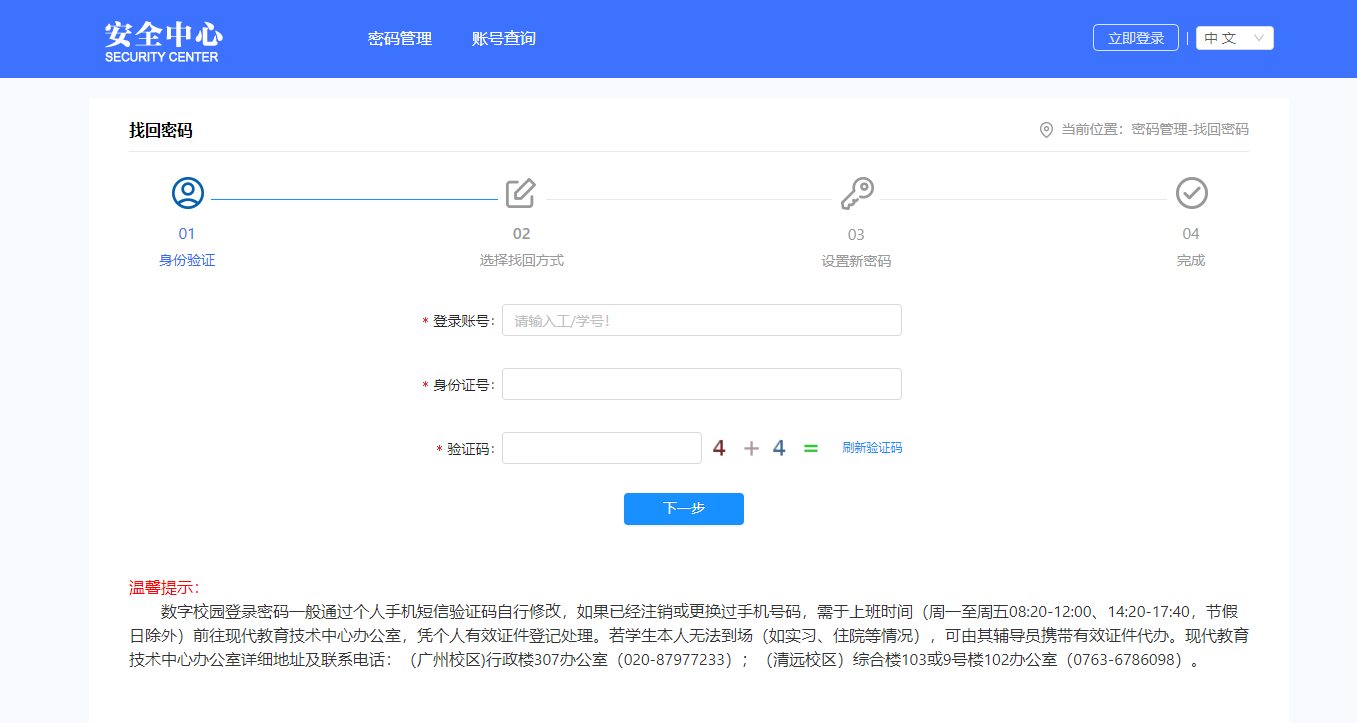Viewport: 1357px width, 723px height.
Task: Click the step 02 edit pencil icon
Action: [521, 193]
